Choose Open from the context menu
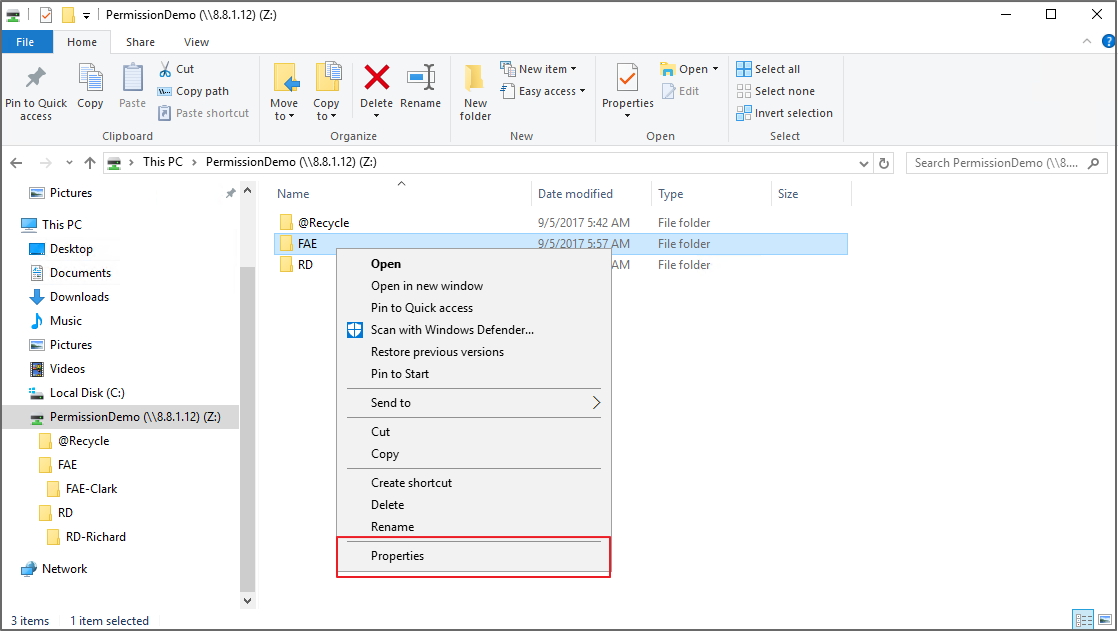 [x=386, y=264]
